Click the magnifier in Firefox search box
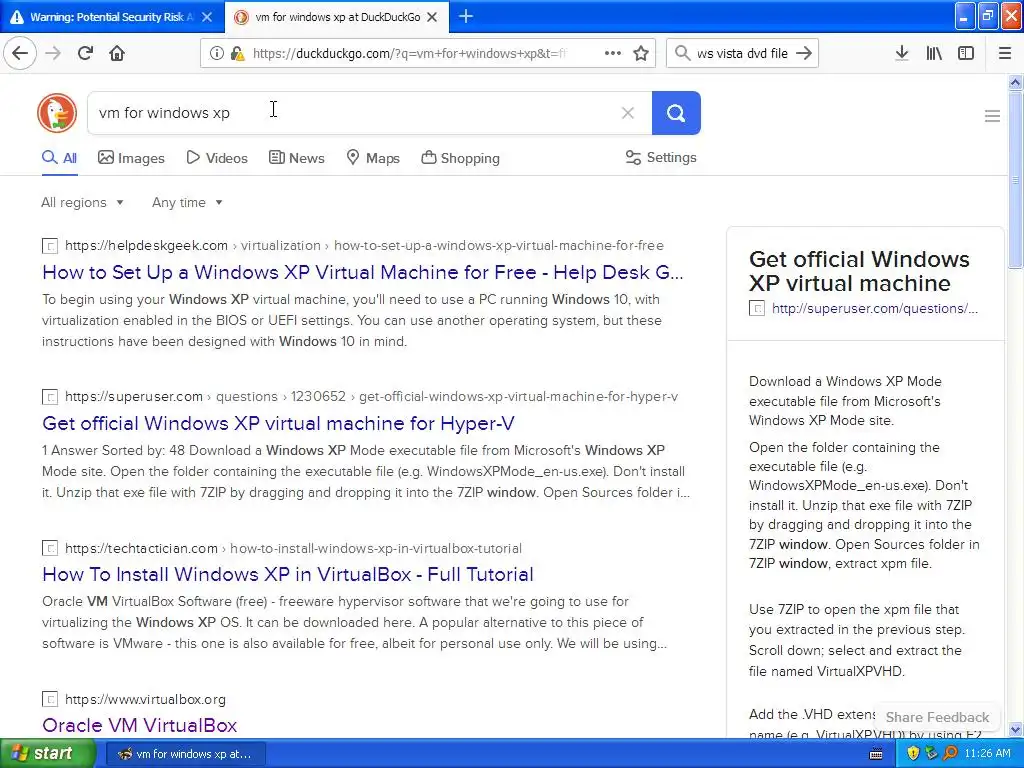Image resolution: width=1024 pixels, height=768 pixels. click(x=682, y=53)
